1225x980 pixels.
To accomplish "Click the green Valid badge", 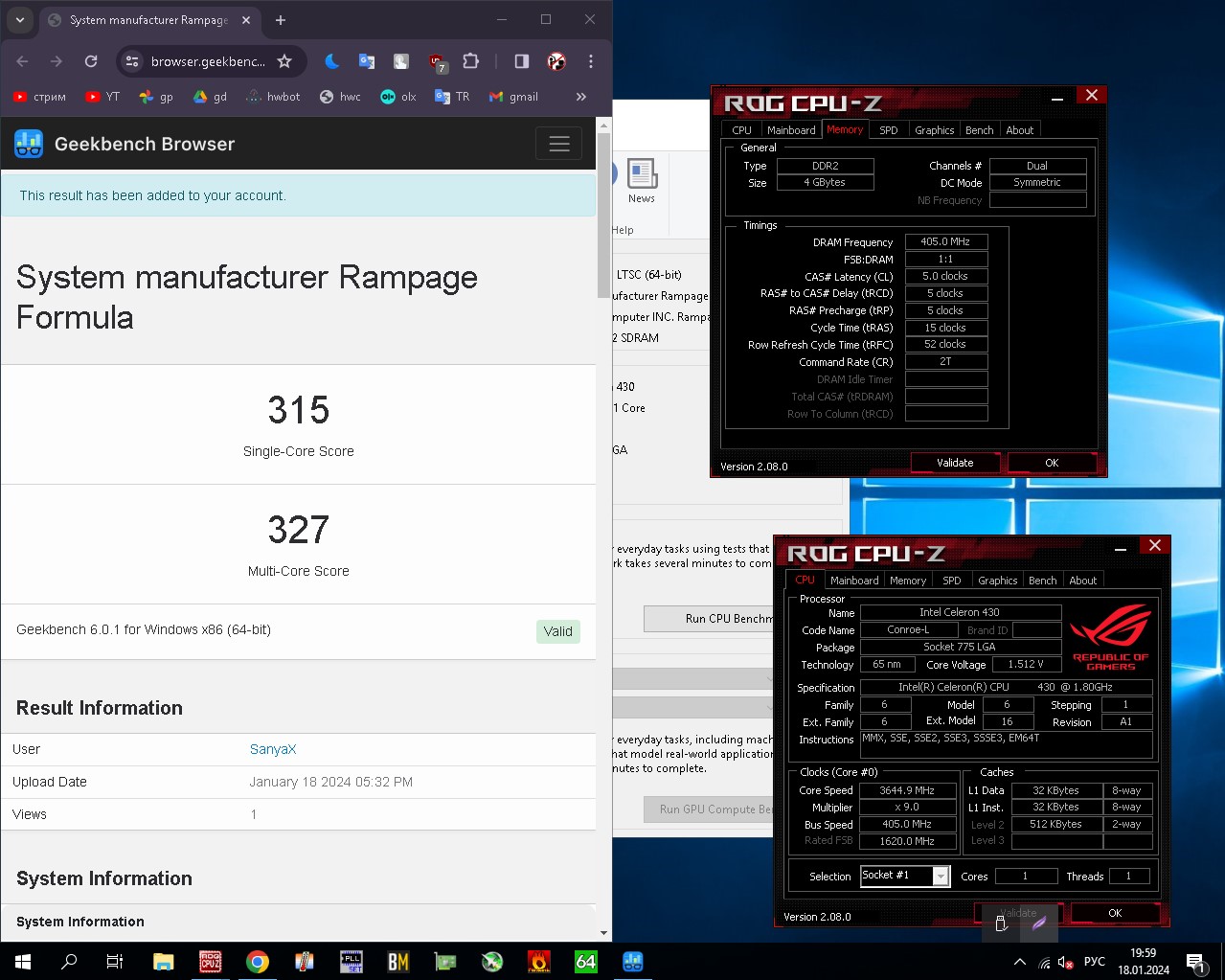I will click(x=558, y=631).
